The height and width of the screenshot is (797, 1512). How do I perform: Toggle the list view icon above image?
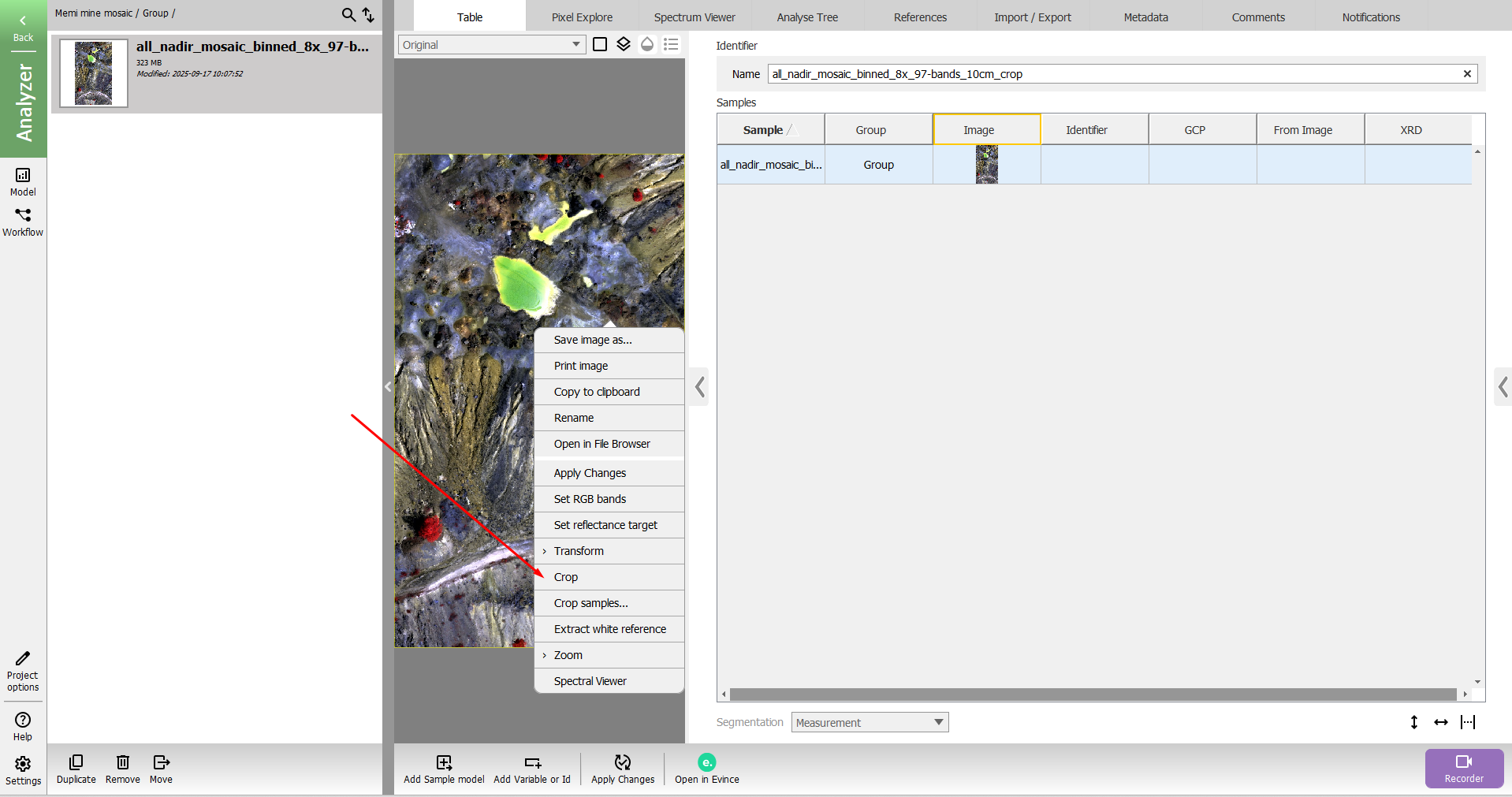tap(671, 44)
